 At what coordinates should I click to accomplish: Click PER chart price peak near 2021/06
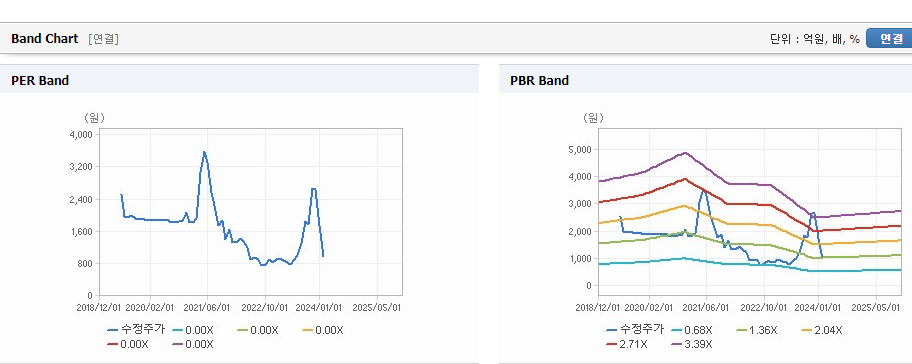click(x=204, y=152)
